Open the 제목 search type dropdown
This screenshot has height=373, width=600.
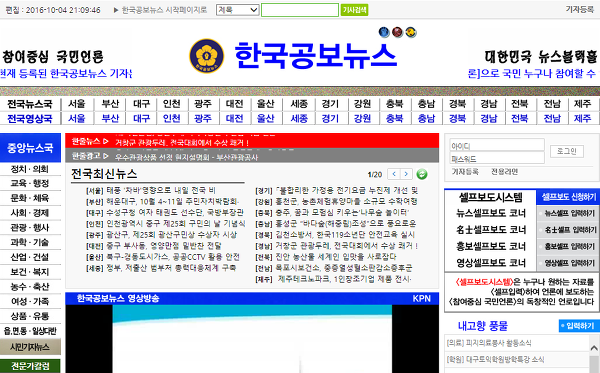click(237, 10)
